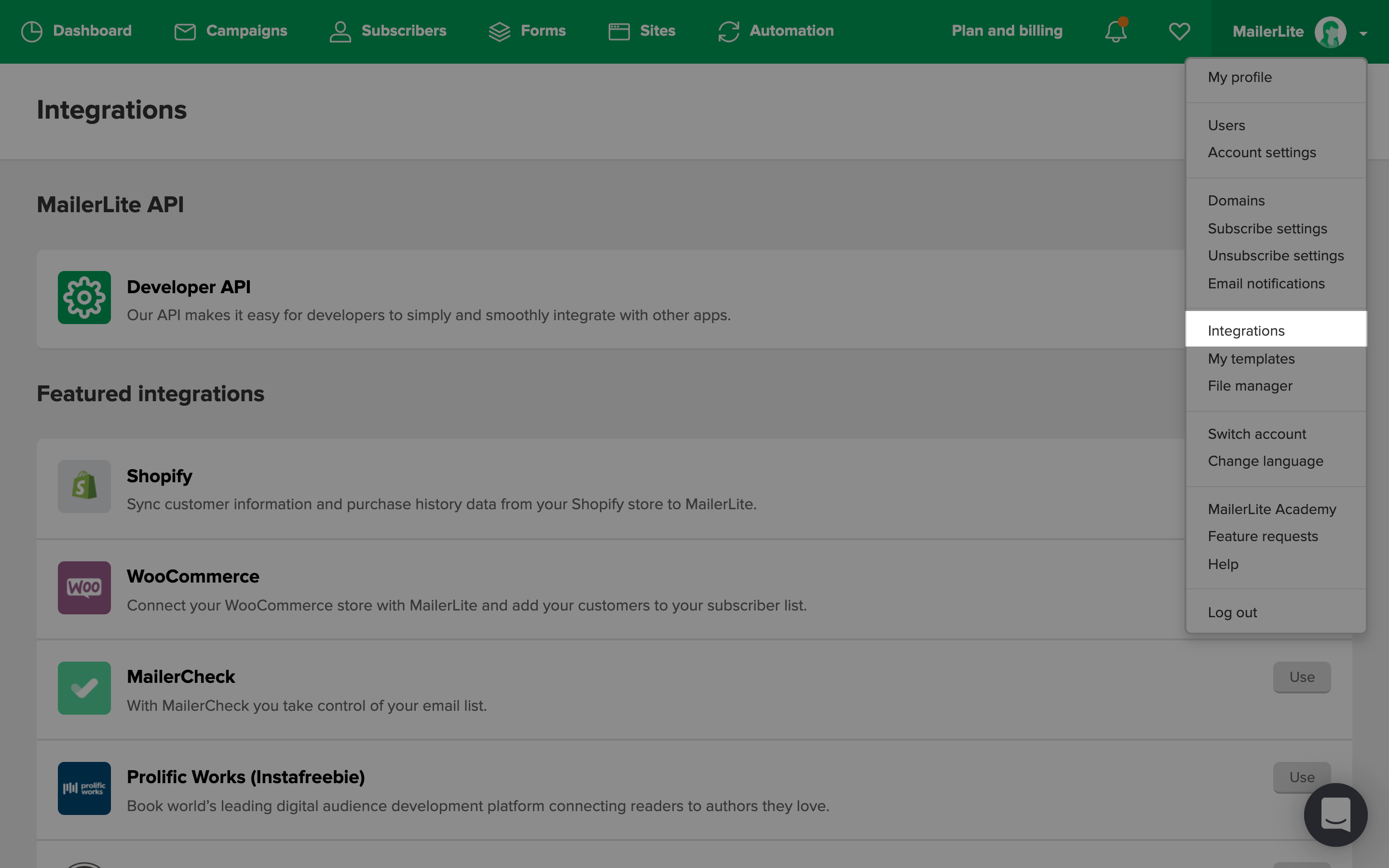Open the chat support bubble
Screen dimensions: 1389x868
coord(1335,814)
